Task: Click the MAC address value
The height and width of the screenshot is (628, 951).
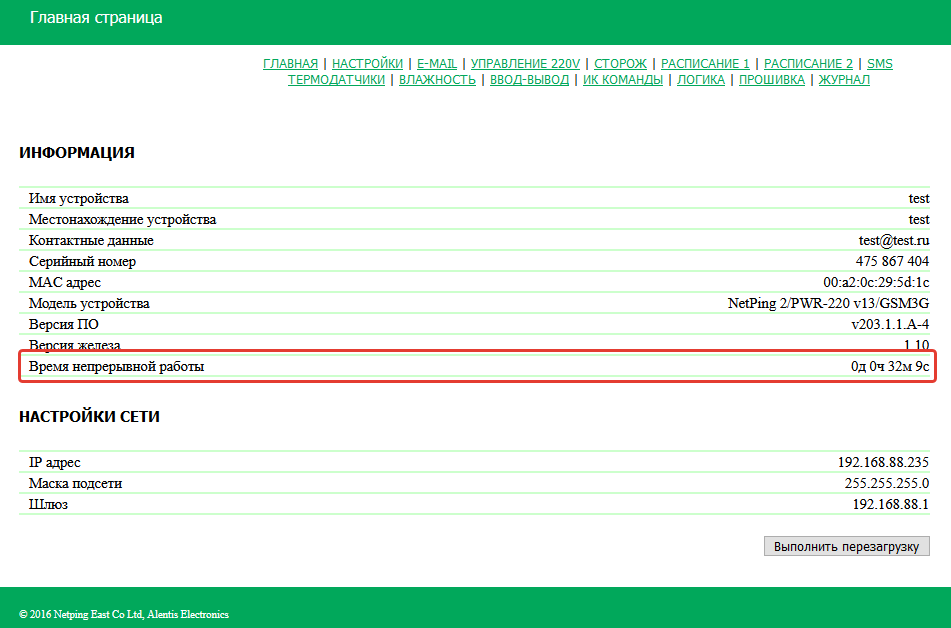Action: click(876, 283)
